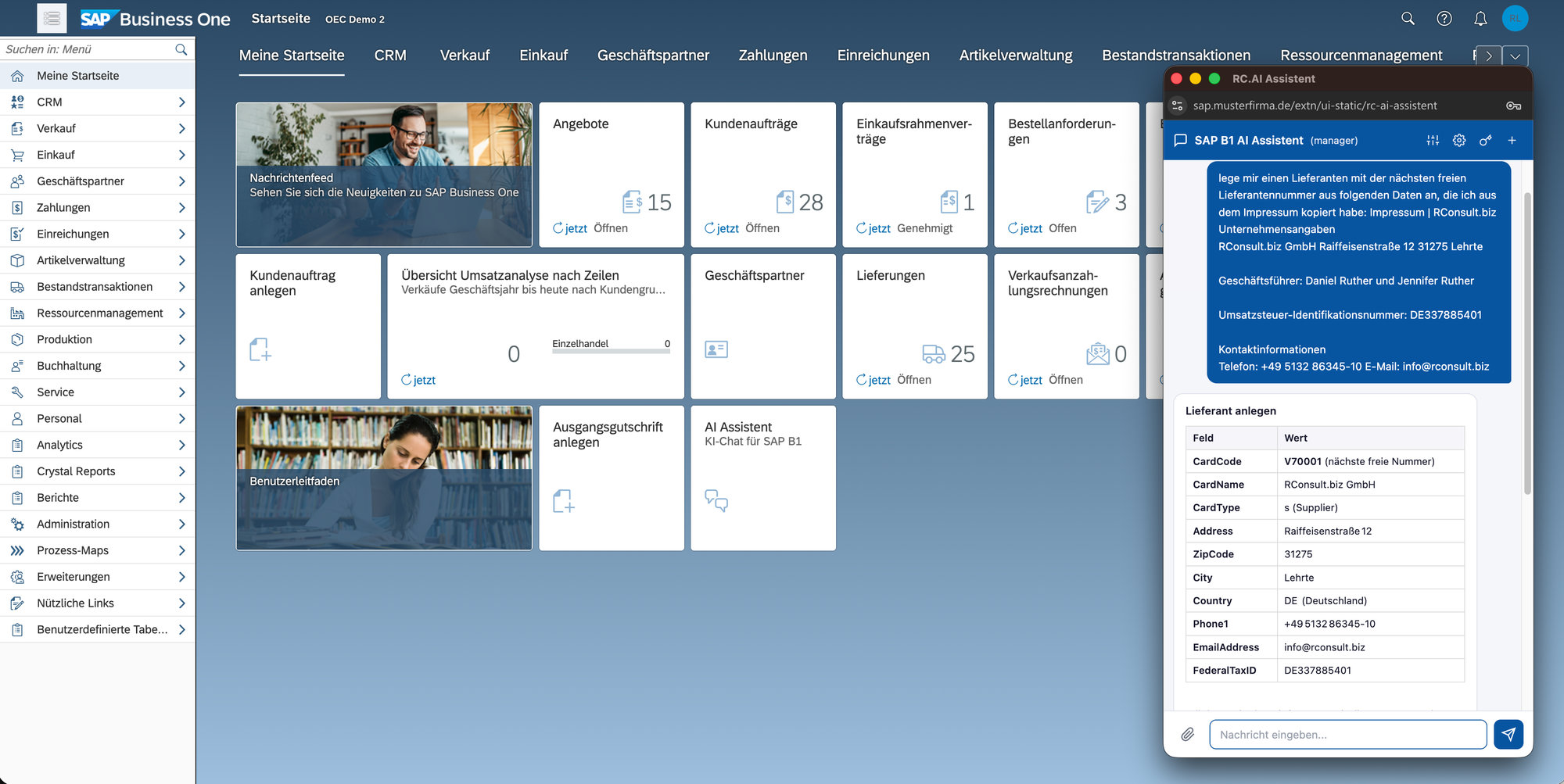1564x784 pixels.
Task: Click the AI assistant key icon
Action: pyautogui.click(x=1486, y=140)
